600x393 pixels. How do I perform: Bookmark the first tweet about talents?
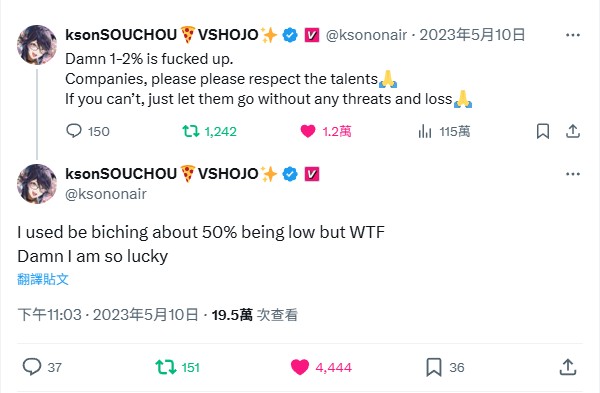[x=543, y=131]
